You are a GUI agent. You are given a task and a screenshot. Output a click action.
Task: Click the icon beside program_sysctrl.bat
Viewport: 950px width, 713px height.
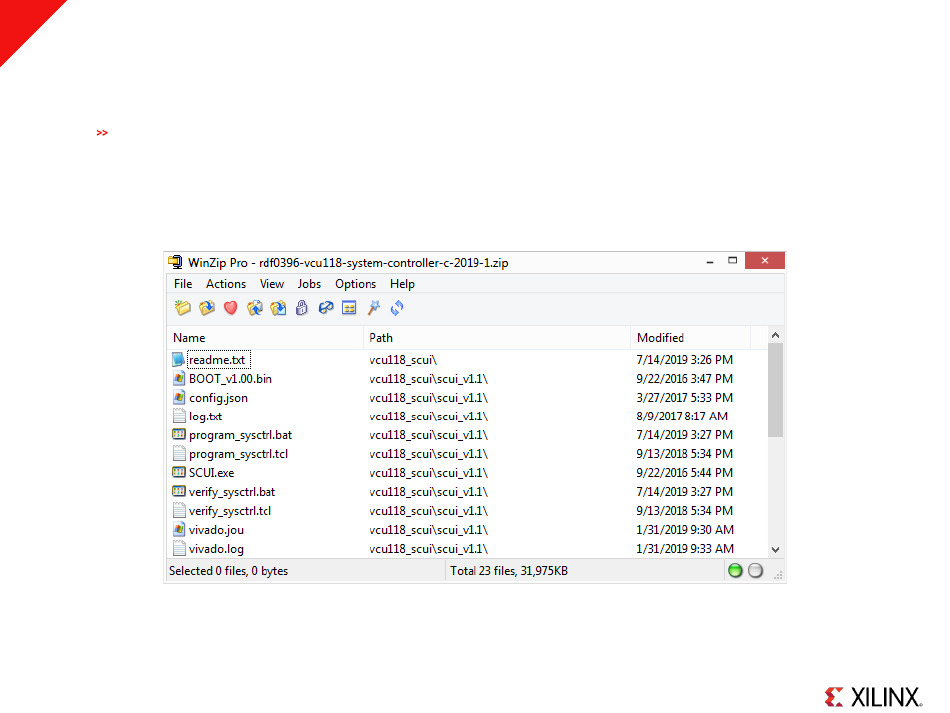[x=179, y=434]
